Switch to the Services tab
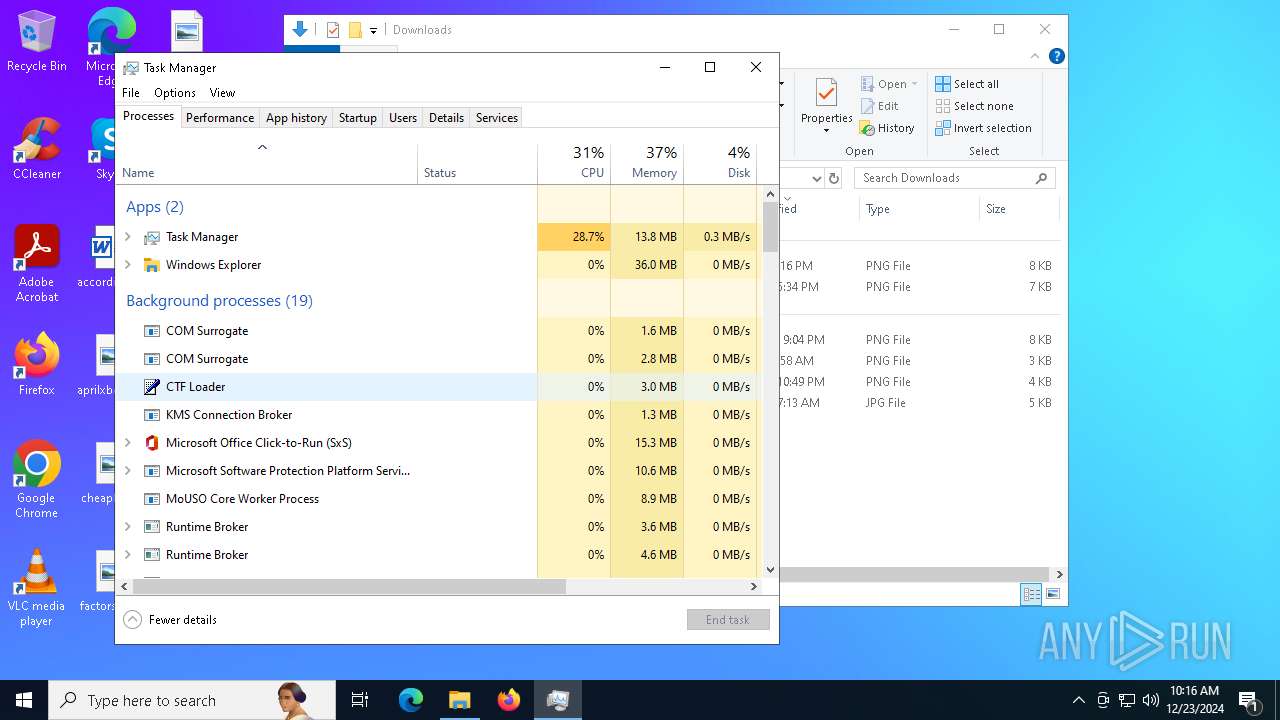The height and width of the screenshot is (720, 1280). [x=497, y=118]
